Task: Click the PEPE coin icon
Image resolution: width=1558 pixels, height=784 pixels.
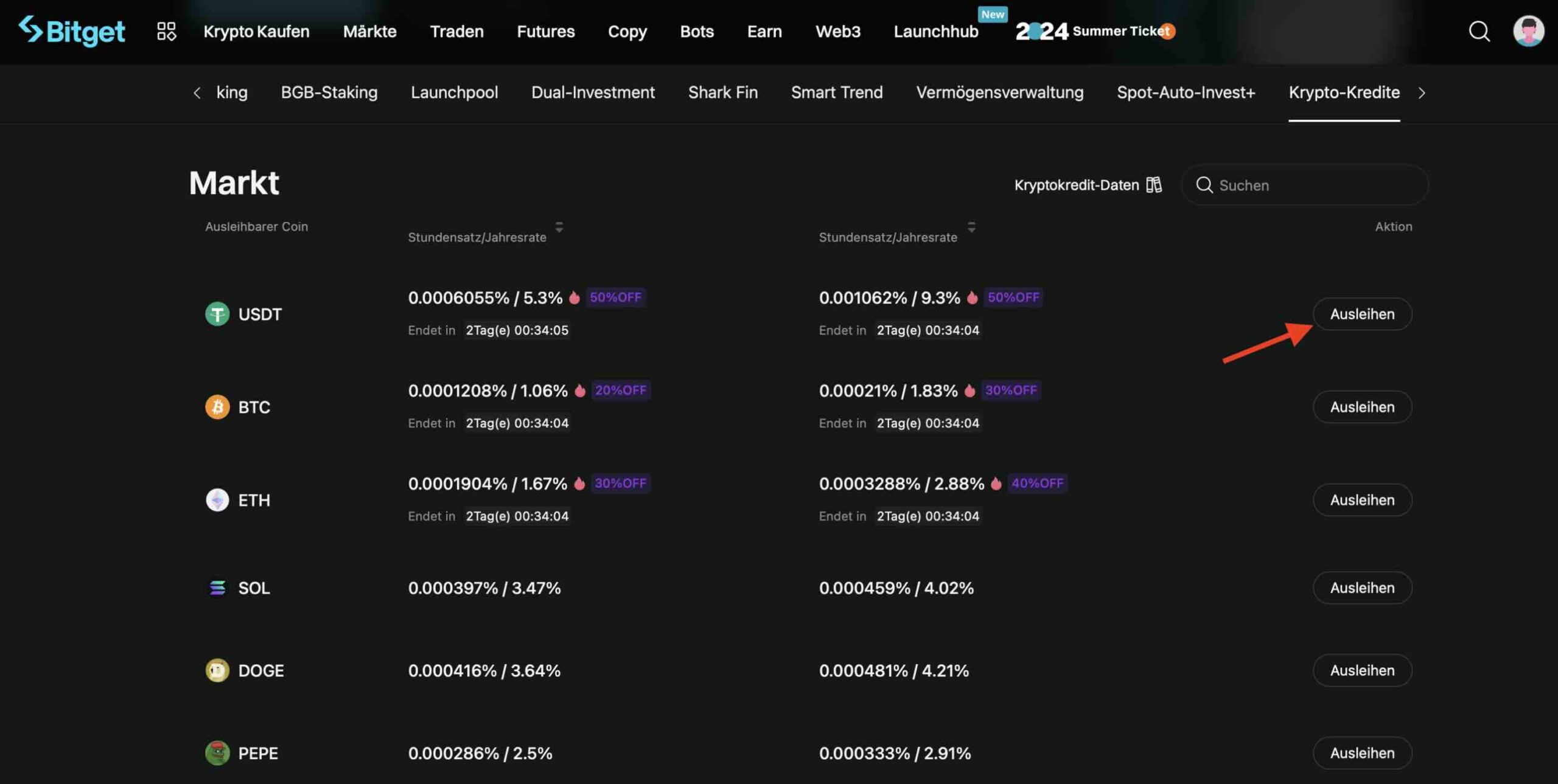Action: [217, 753]
